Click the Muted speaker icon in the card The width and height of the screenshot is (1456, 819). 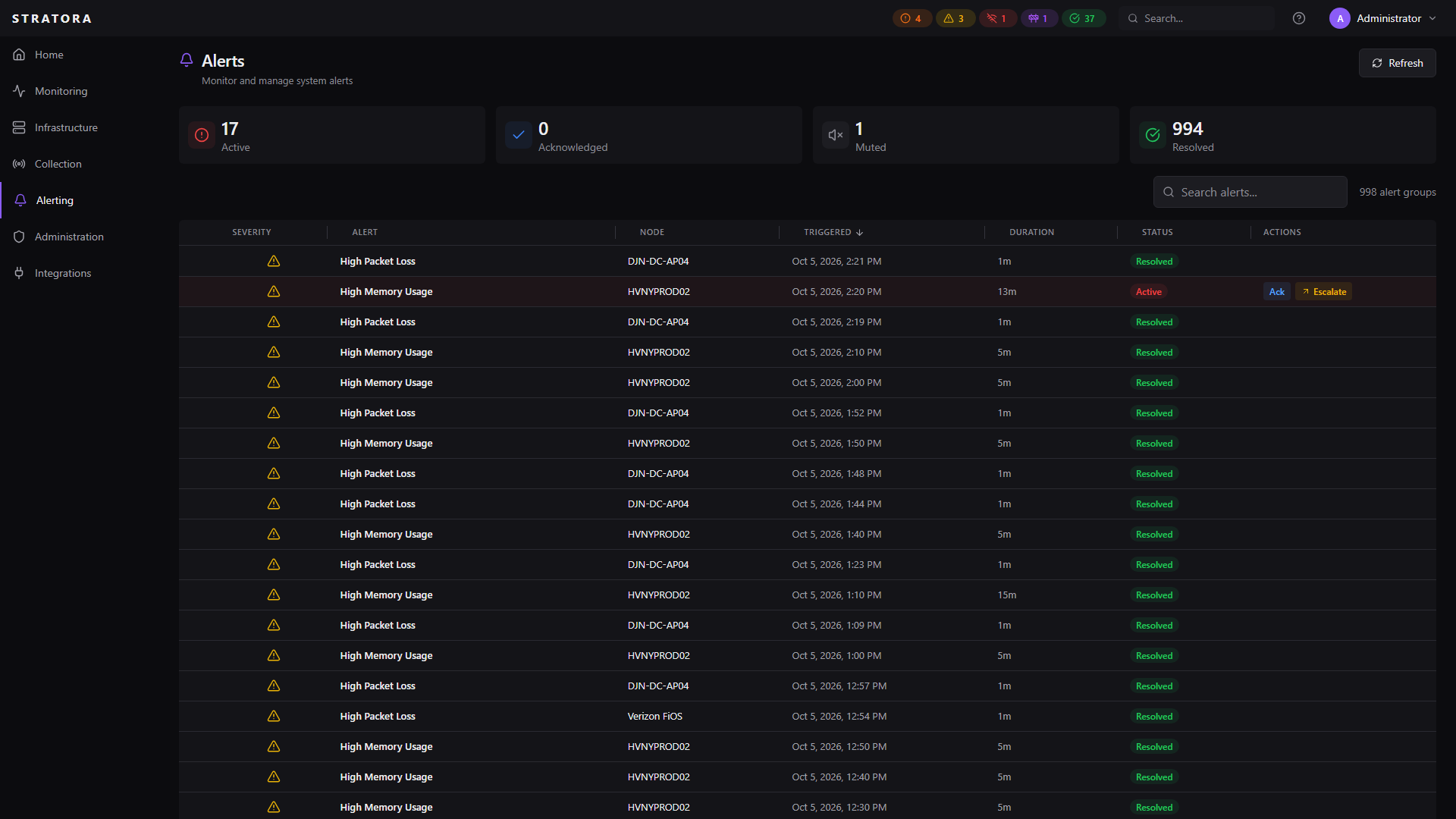pyautogui.click(x=836, y=135)
